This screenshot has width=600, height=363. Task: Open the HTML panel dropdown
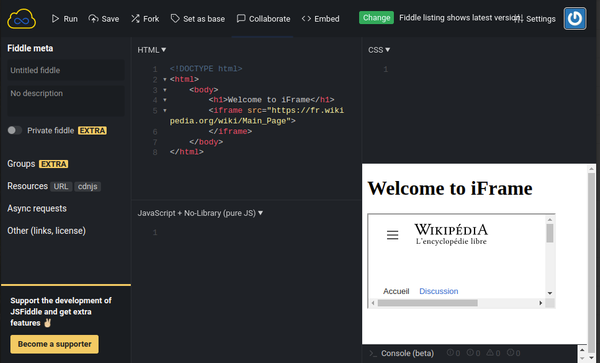(x=152, y=50)
